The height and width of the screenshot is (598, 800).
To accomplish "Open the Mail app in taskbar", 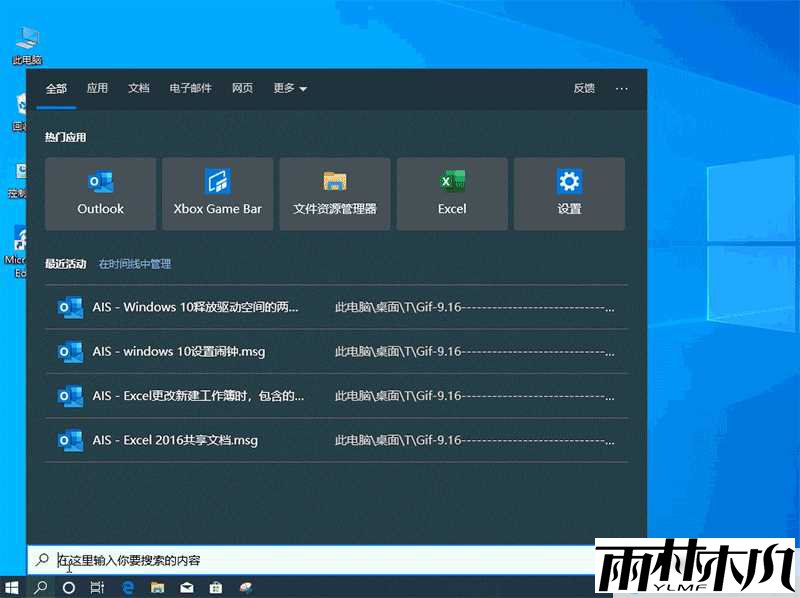I will pos(187,587).
